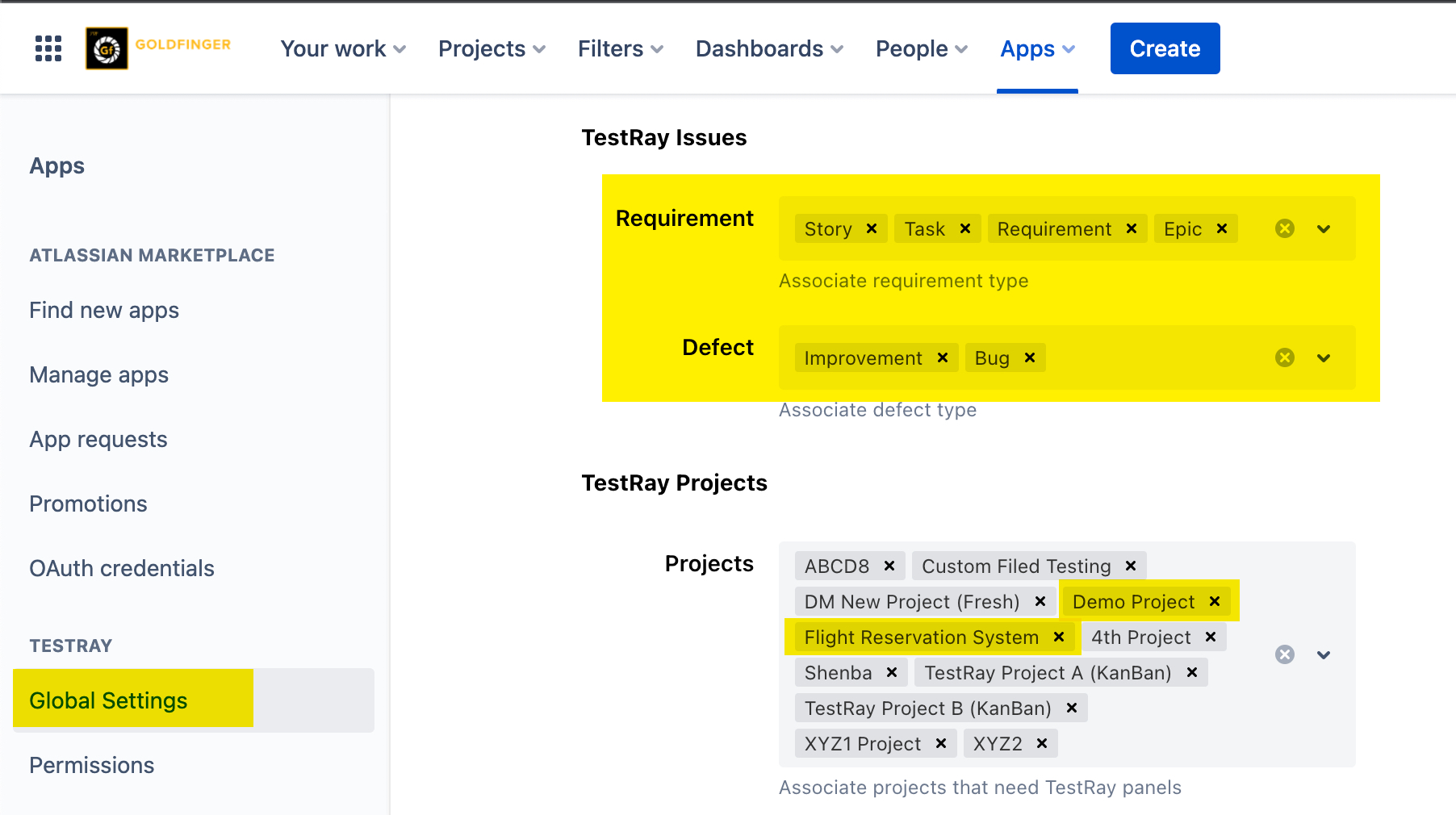This screenshot has width=1456, height=815.
Task: Expand the Defect type dropdown
Action: point(1324,358)
